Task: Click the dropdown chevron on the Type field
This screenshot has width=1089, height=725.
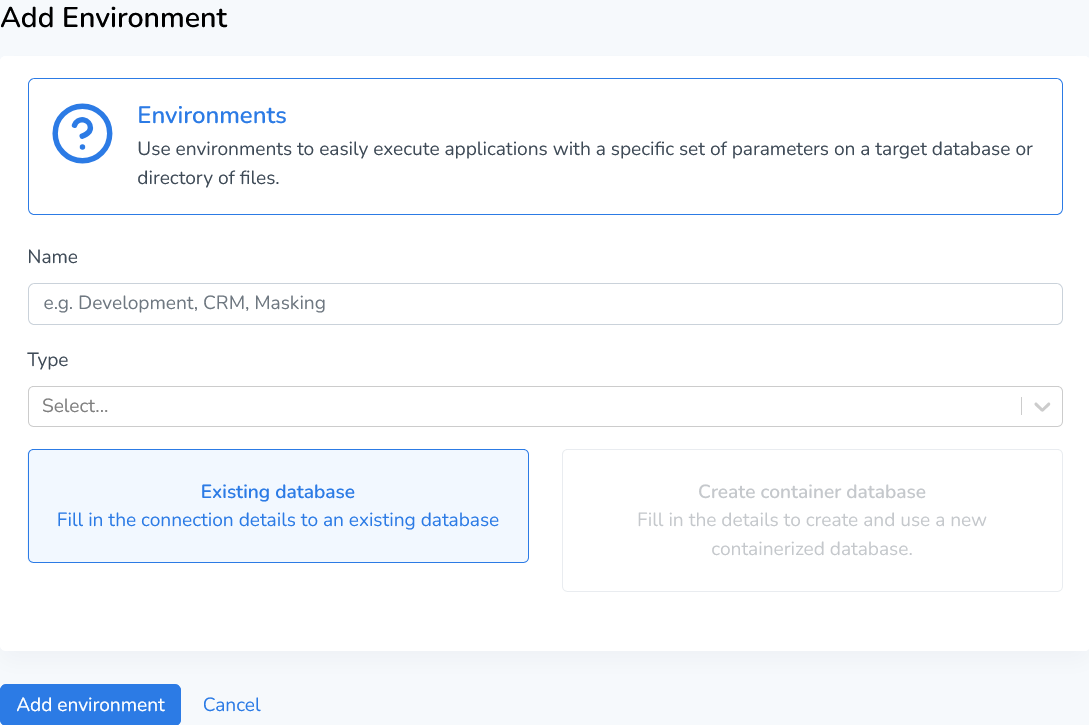Action: [x=1041, y=406]
